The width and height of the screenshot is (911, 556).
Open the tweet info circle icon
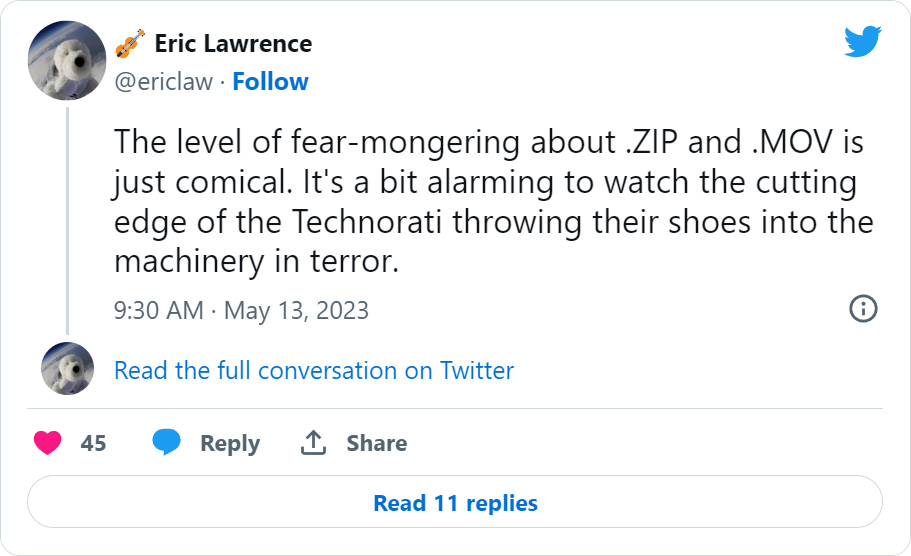pyautogui.click(x=863, y=309)
